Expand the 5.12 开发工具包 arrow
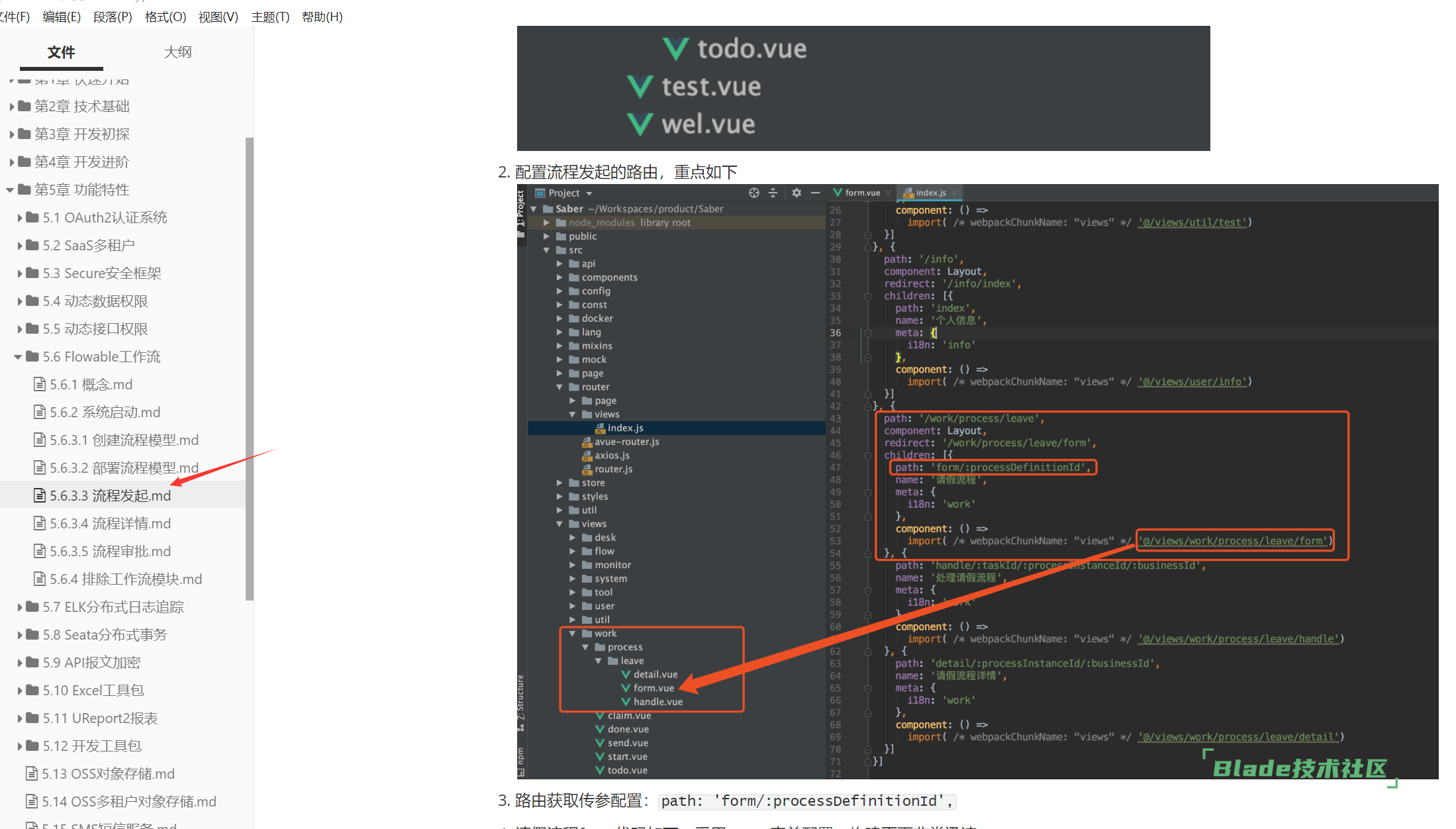Screen dimensions: 1456x829 click(20, 746)
